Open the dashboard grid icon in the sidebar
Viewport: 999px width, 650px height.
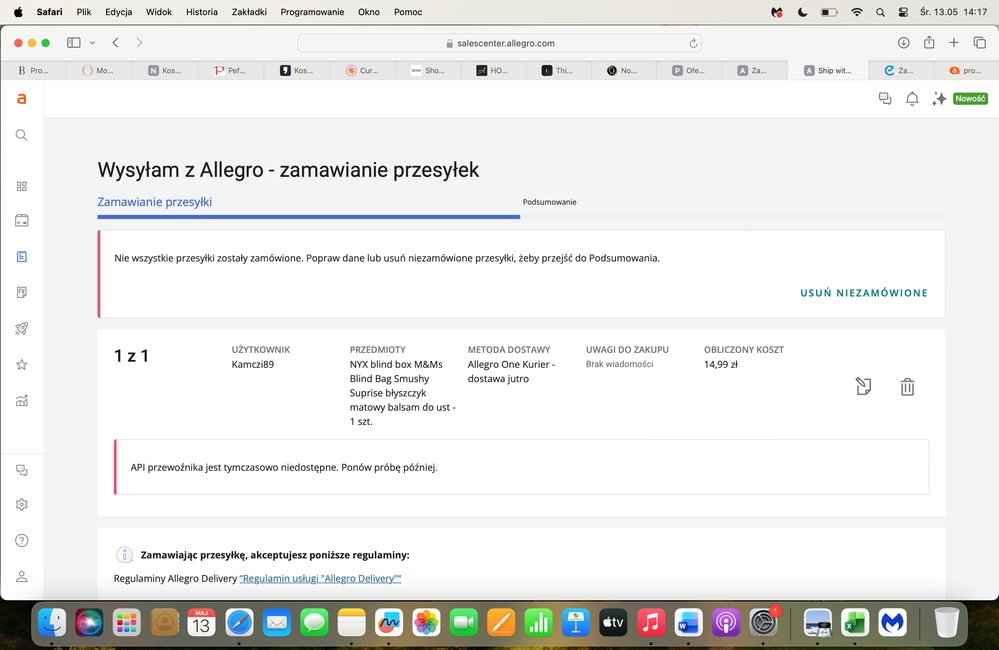pyautogui.click(x=22, y=186)
